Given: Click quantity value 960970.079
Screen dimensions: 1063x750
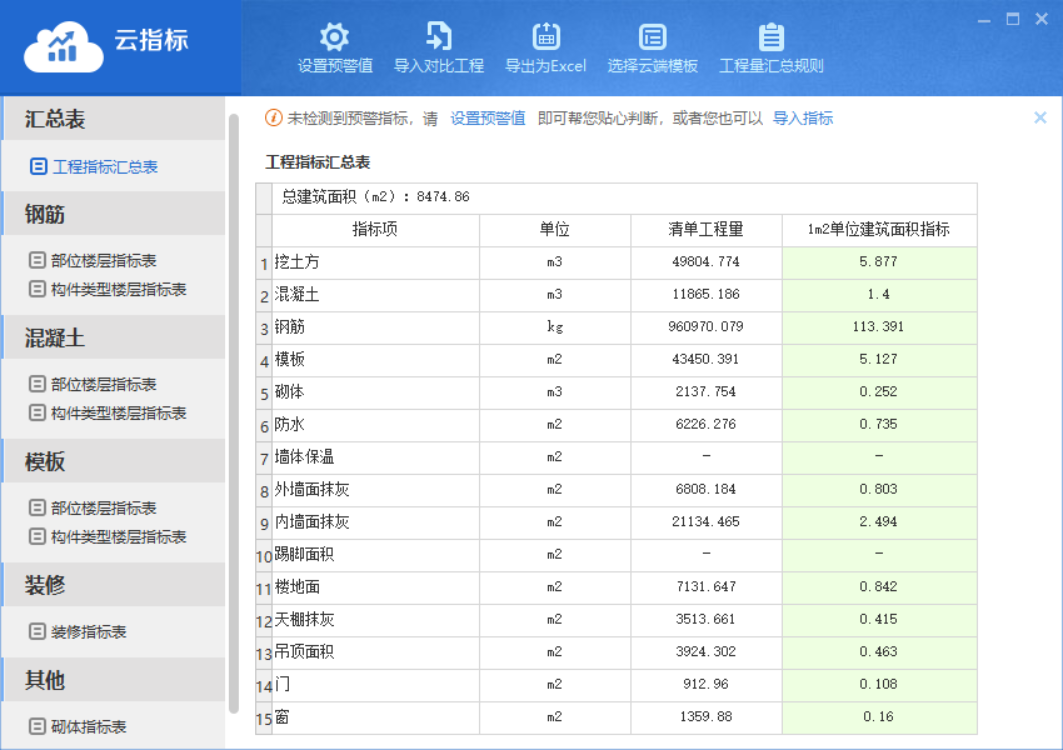Looking at the screenshot, I should [x=706, y=327].
